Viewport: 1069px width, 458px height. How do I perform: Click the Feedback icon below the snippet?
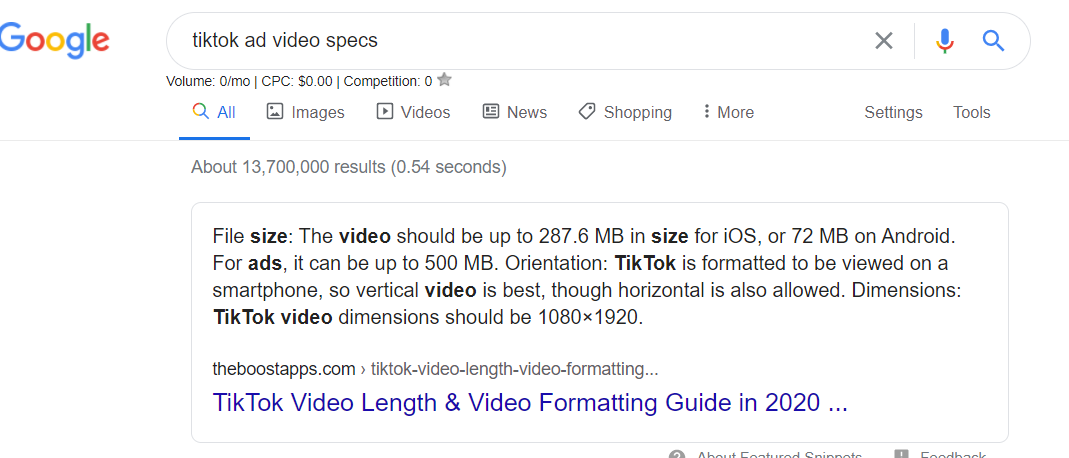902,455
